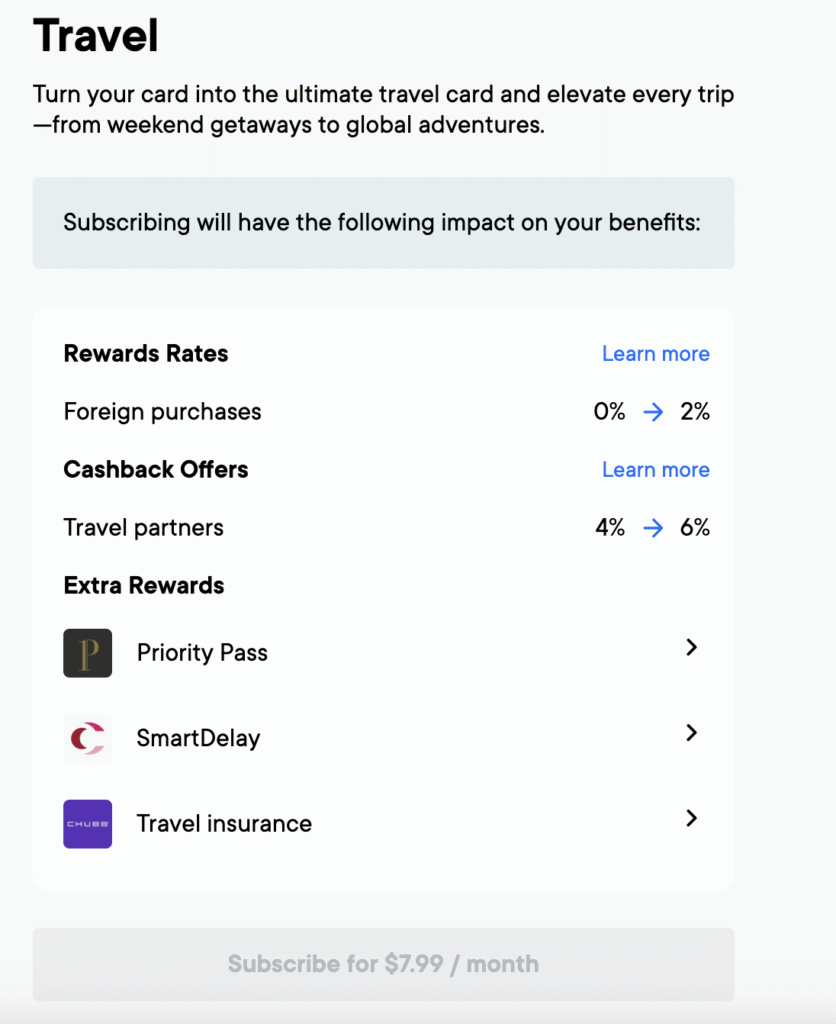
Task: Expand the SmartDelay chevron
Action: click(x=691, y=733)
